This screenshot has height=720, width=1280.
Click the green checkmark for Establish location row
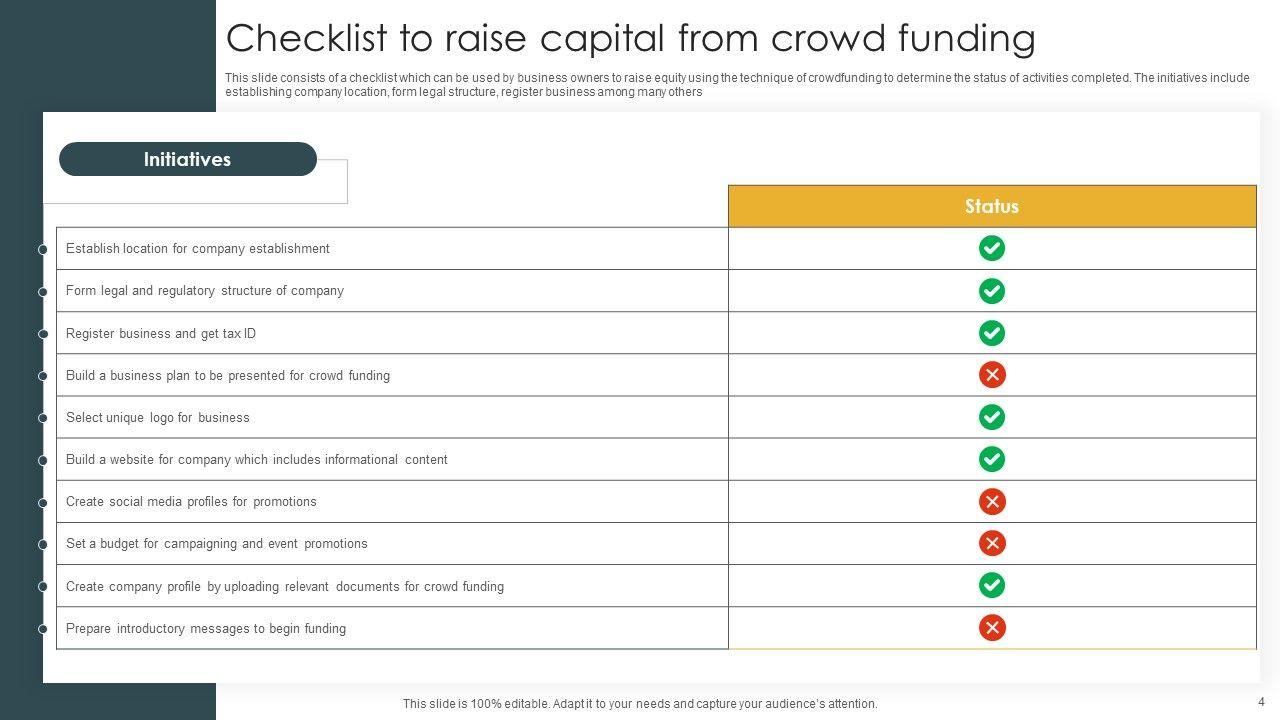tap(991, 248)
